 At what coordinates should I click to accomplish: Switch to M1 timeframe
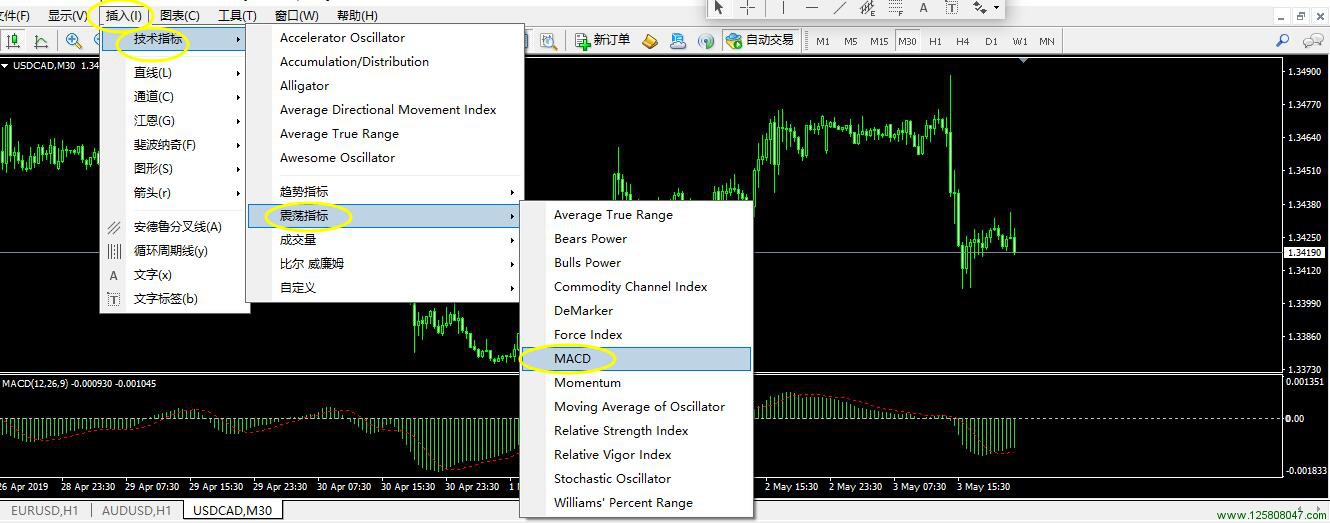point(823,41)
